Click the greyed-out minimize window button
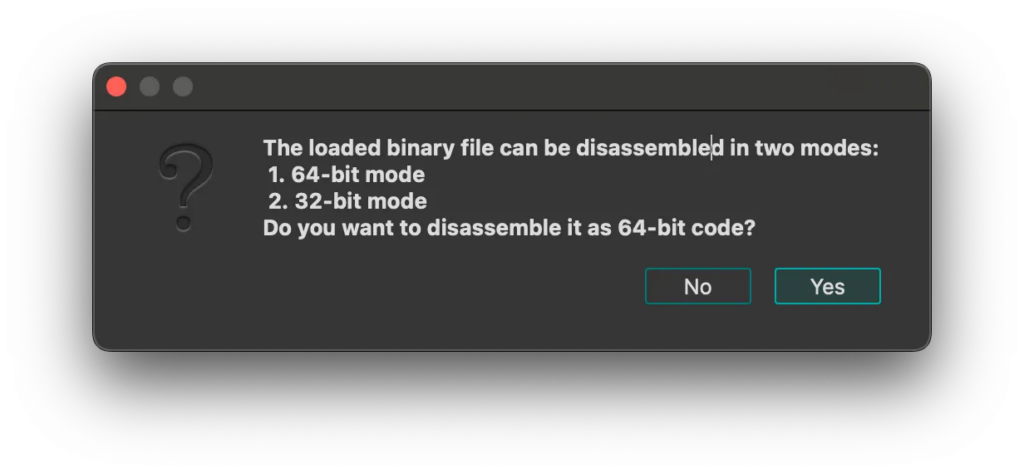Screen dimensions: 1024x474 coord(150,86)
